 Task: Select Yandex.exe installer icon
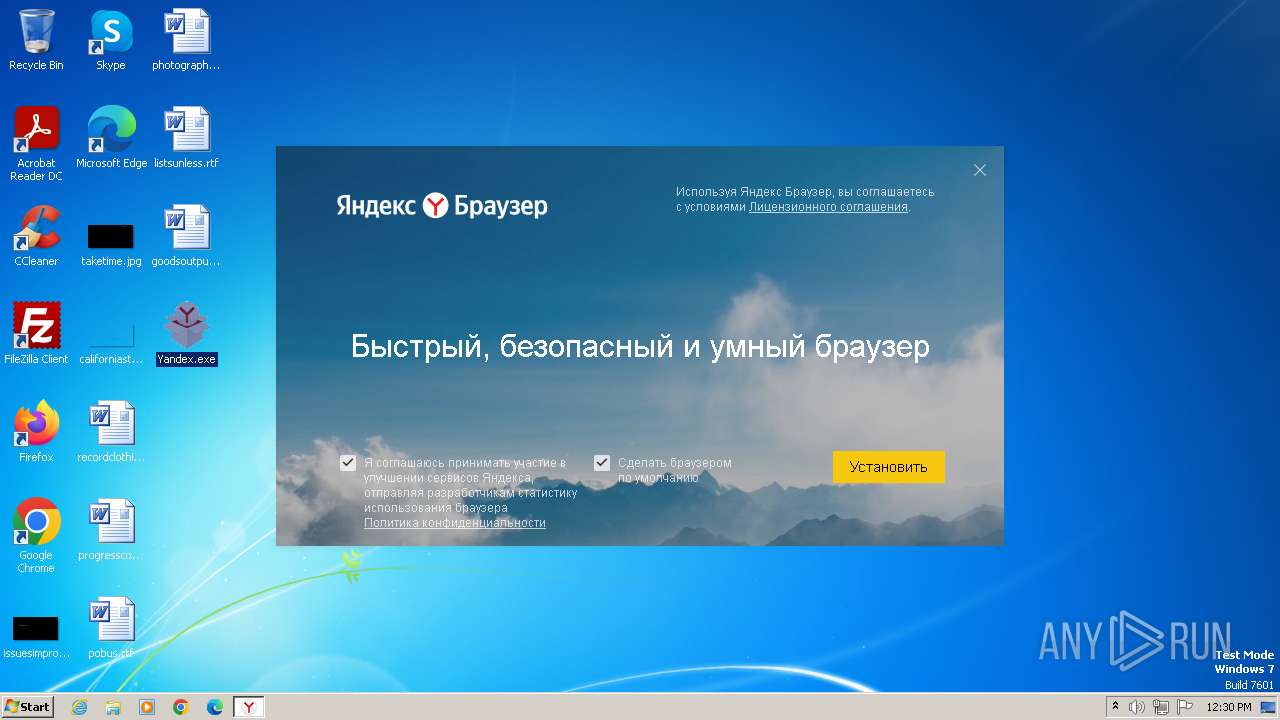tap(186, 334)
